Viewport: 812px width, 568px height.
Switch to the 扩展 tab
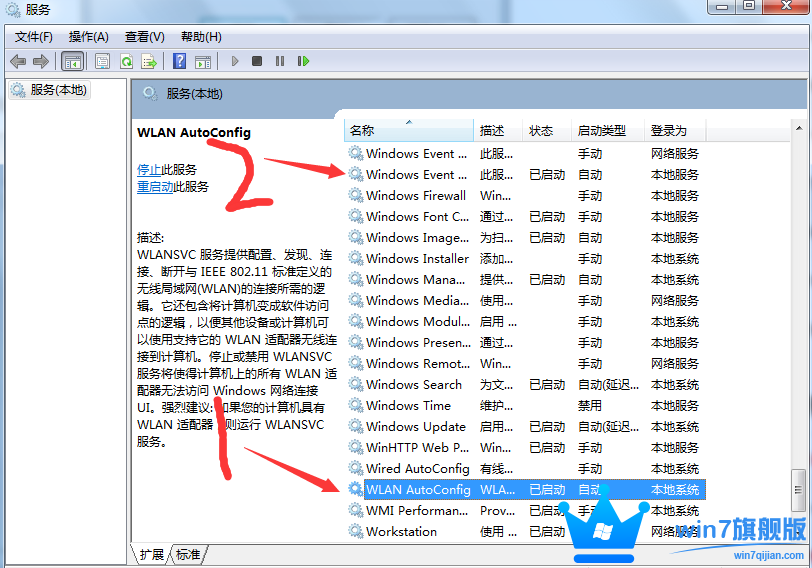point(151,555)
